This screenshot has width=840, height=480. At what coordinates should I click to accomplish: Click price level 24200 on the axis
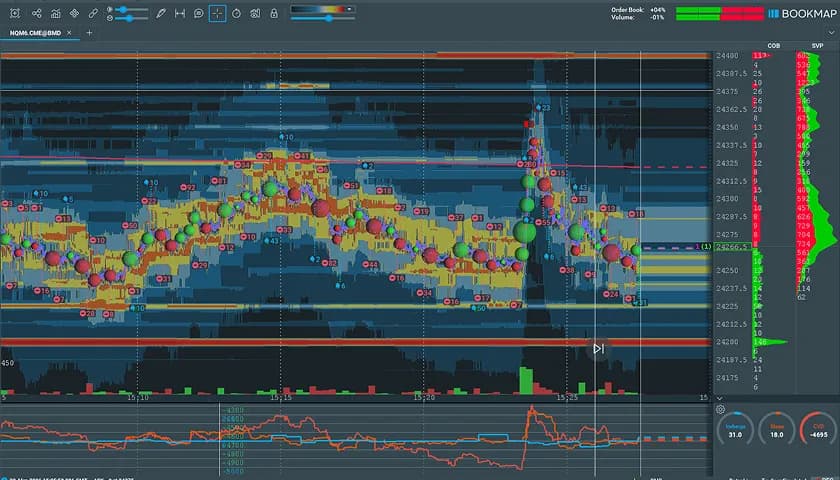point(727,342)
